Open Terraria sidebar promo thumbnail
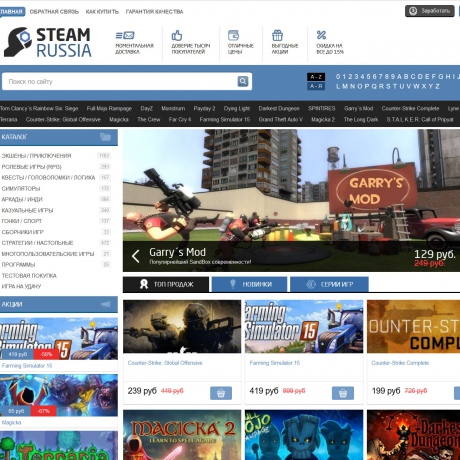Image resolution: width=460 pixels, height=460 pixels. [x=59, y=445]
